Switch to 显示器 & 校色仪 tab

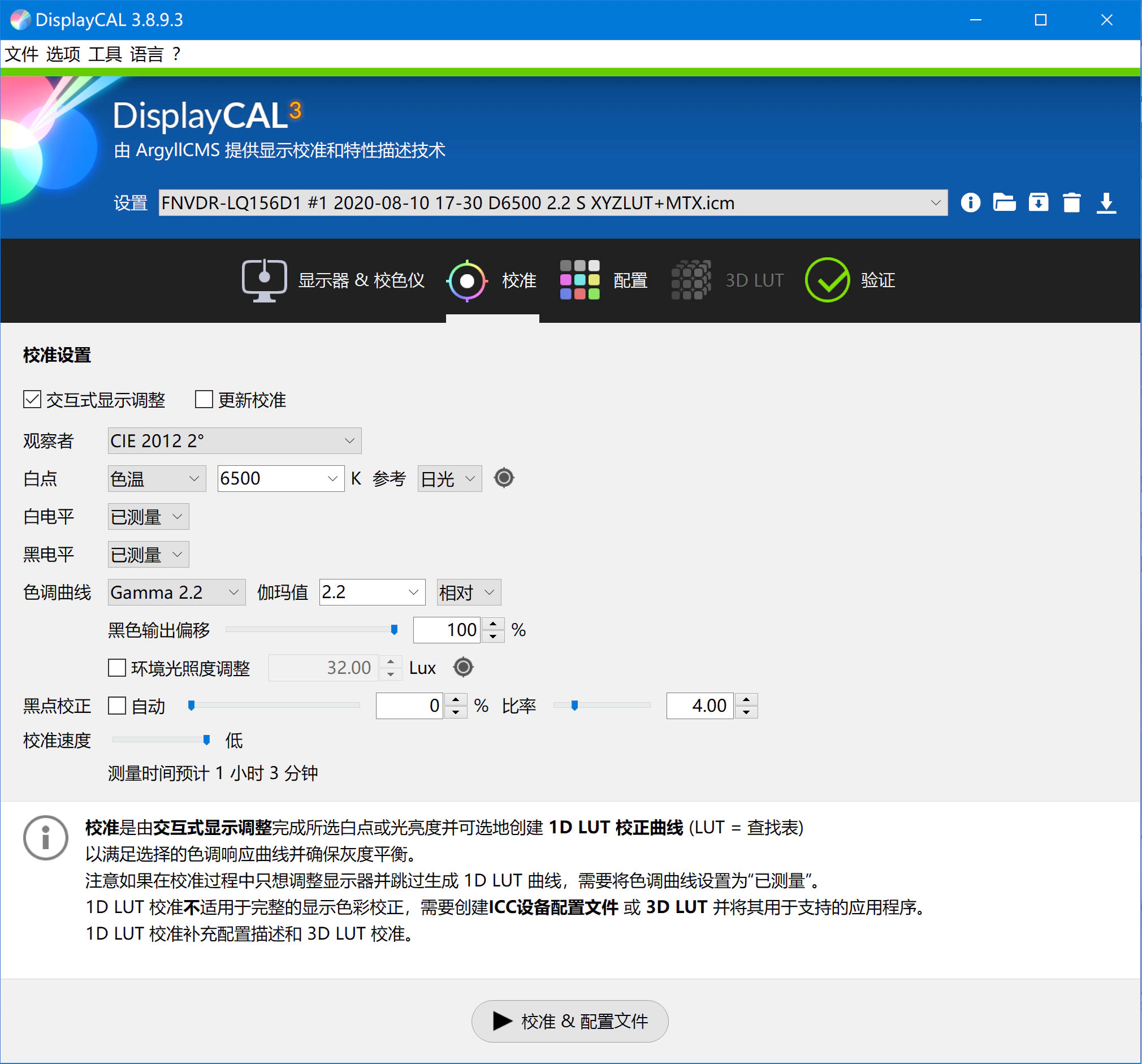click(333, 280)
